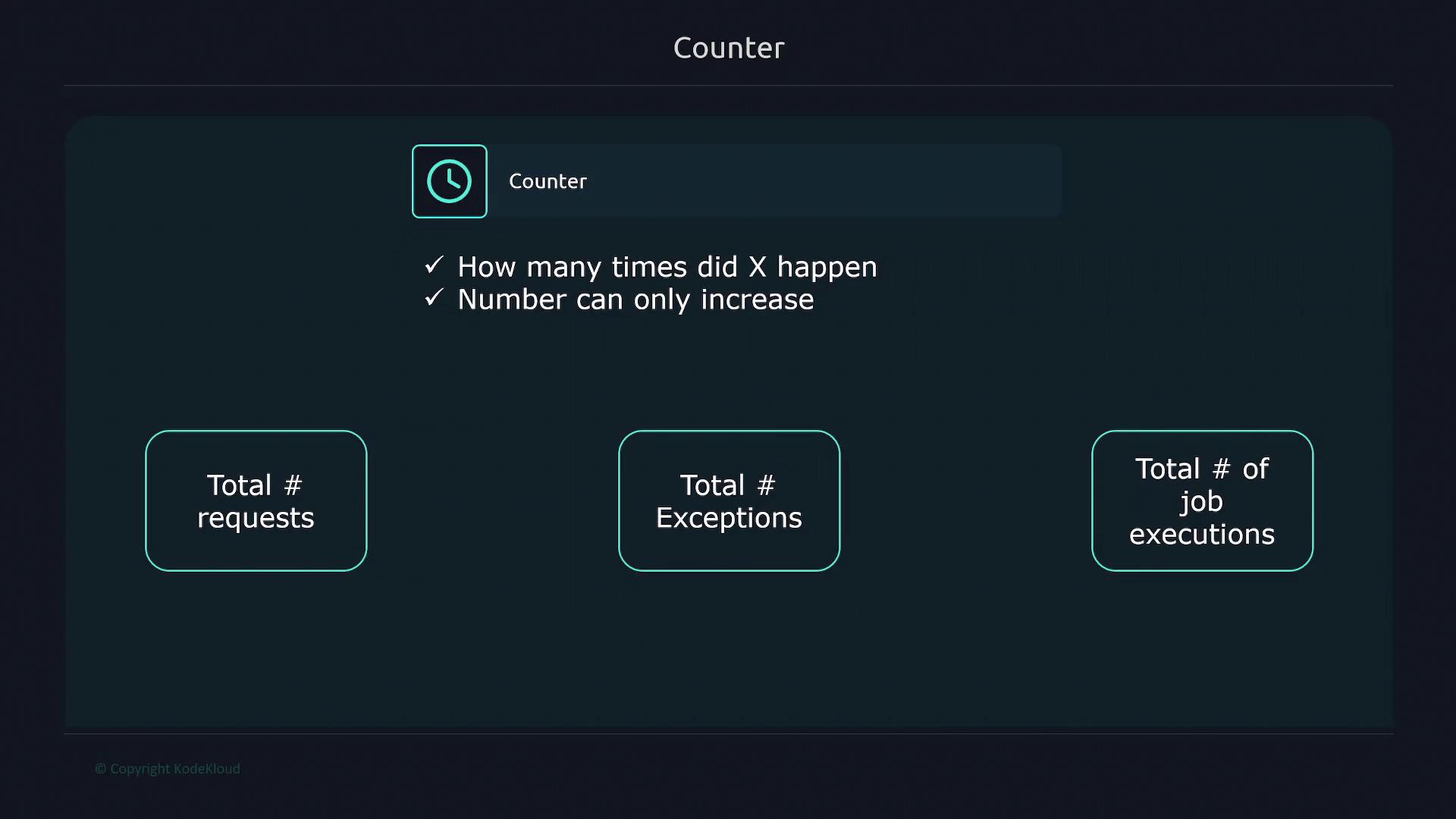The image size is (1456, 819).
Task: Click the copyright © symbol
Action: pyautogui.click(x=100, y=769)
